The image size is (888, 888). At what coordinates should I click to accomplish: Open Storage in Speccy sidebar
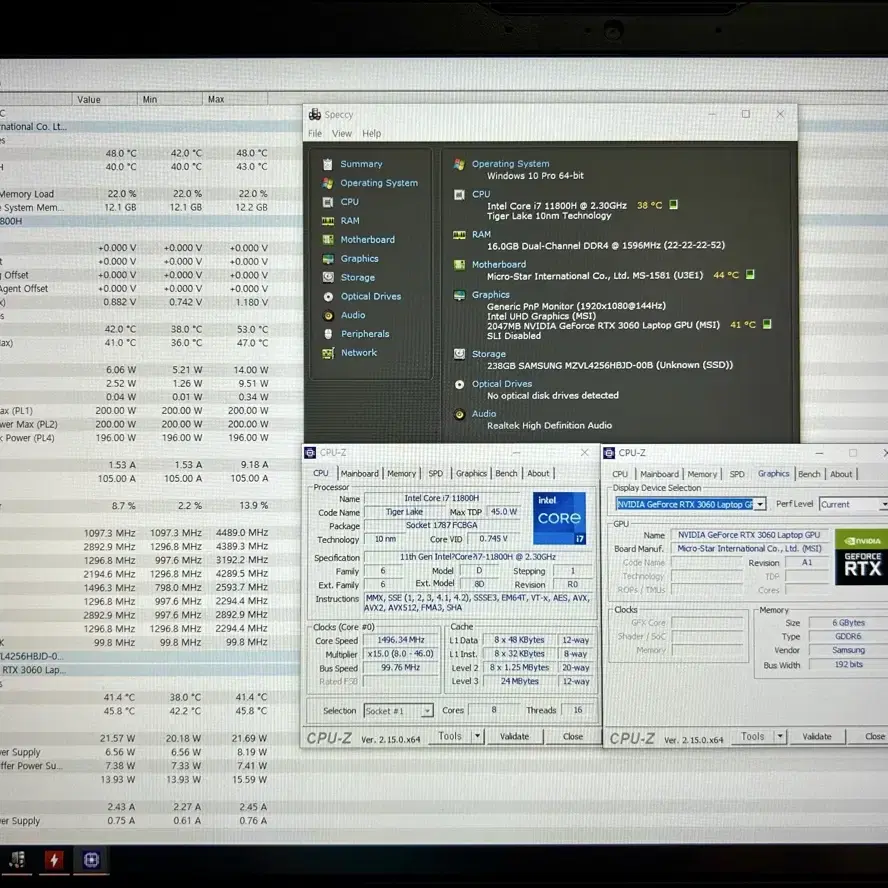(x=357, y=278)
